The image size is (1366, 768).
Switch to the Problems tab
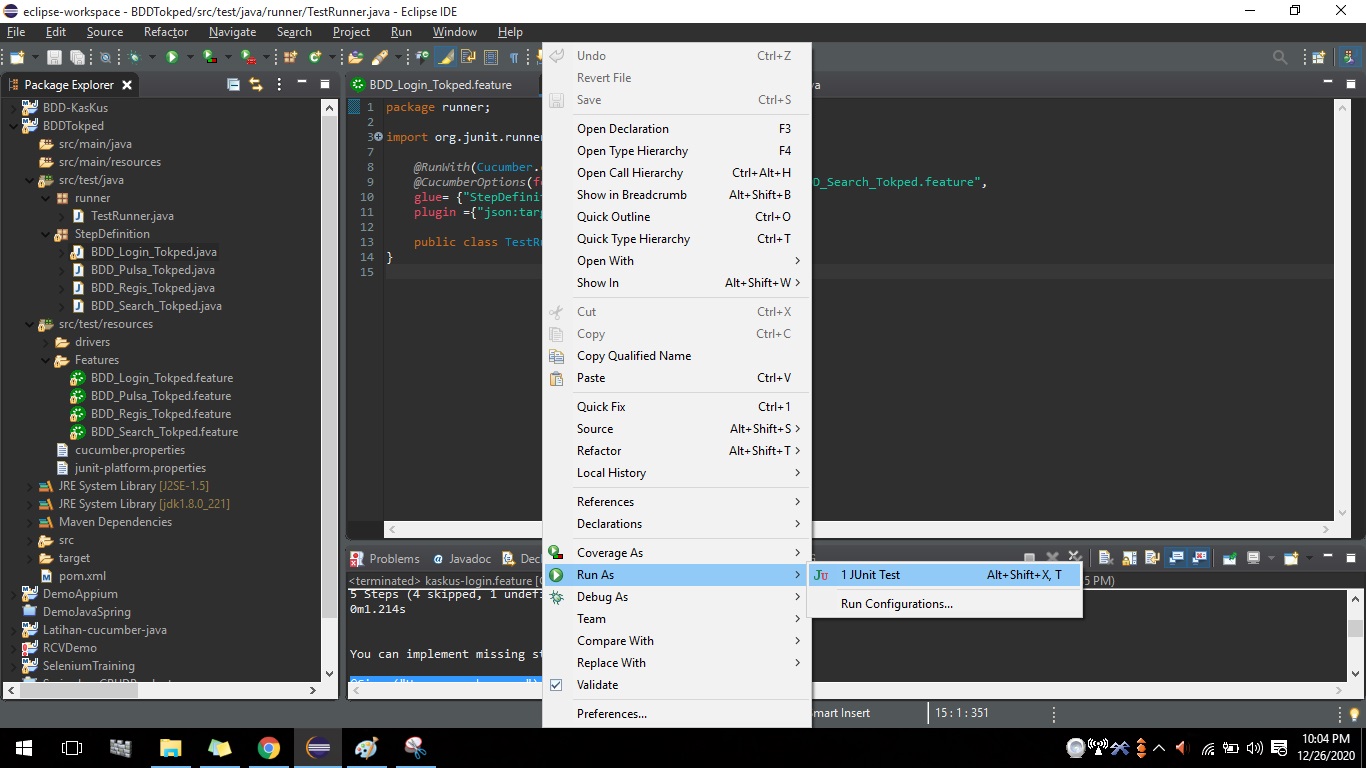(385, 559)
